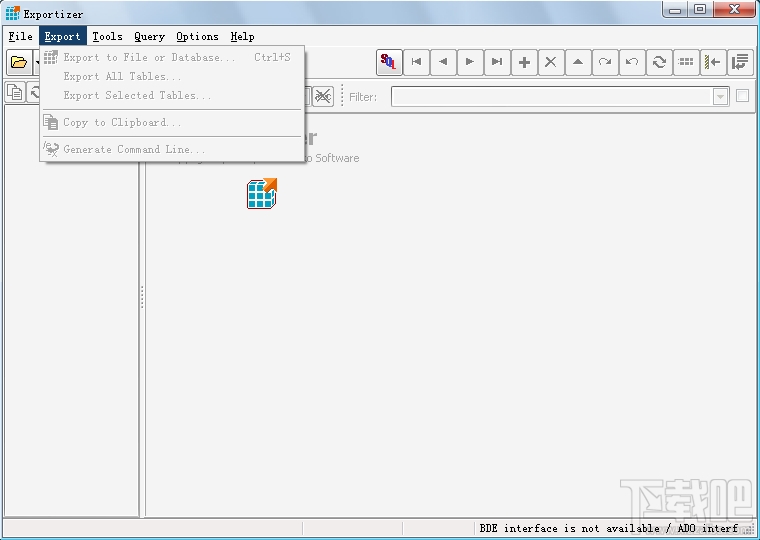The image size is (760, 540).
Task: Go to previous record arrow
Action: point(443,62)
